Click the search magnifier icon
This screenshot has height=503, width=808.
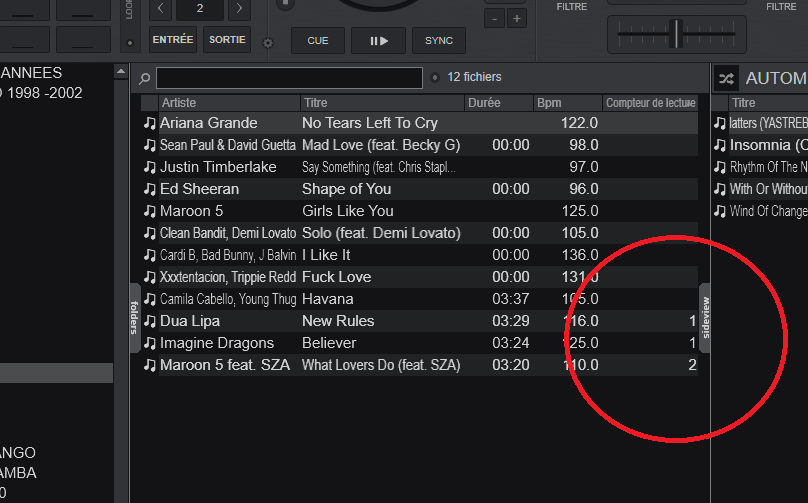[145, 78]
